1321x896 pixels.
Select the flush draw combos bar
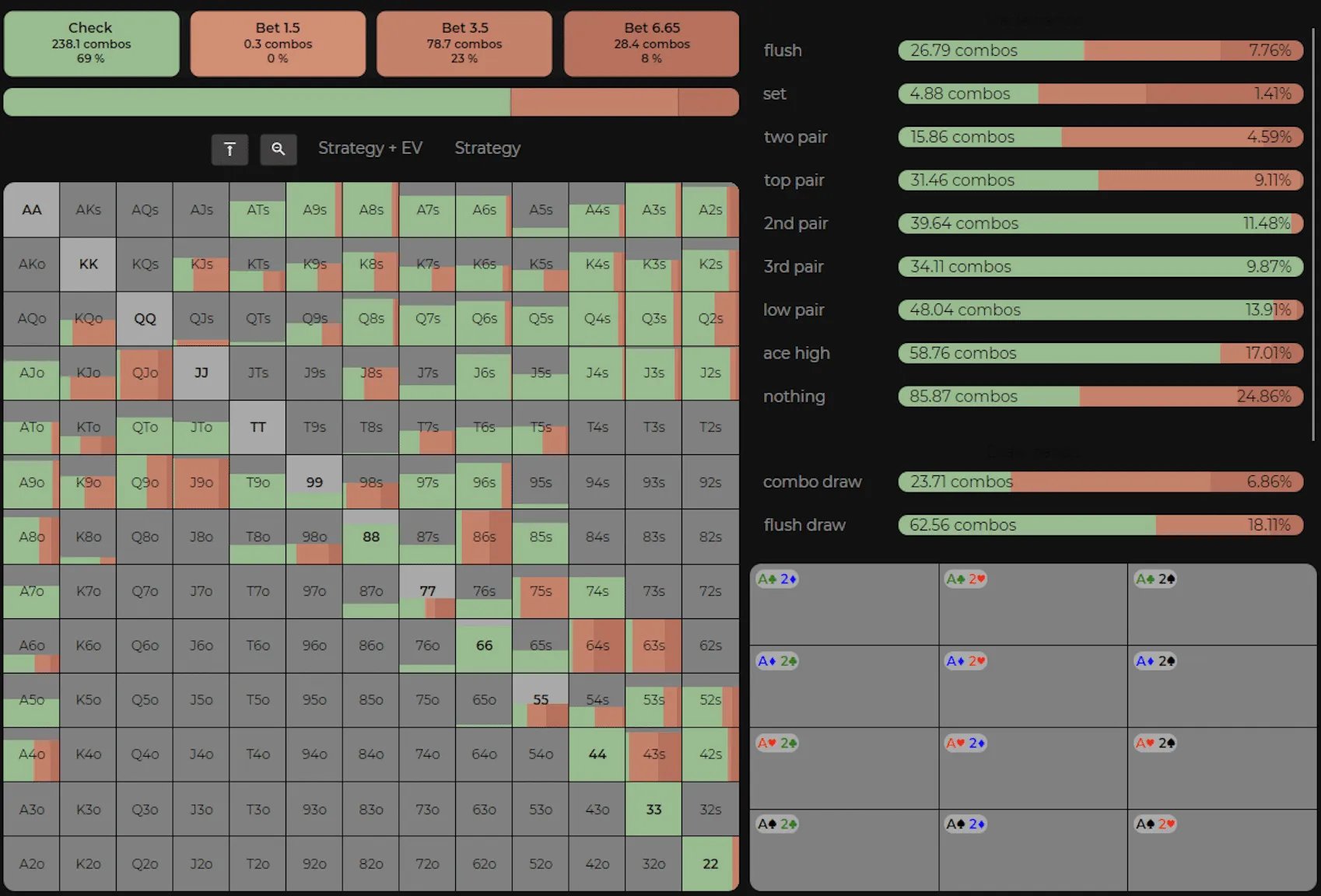click(1100, 525)
